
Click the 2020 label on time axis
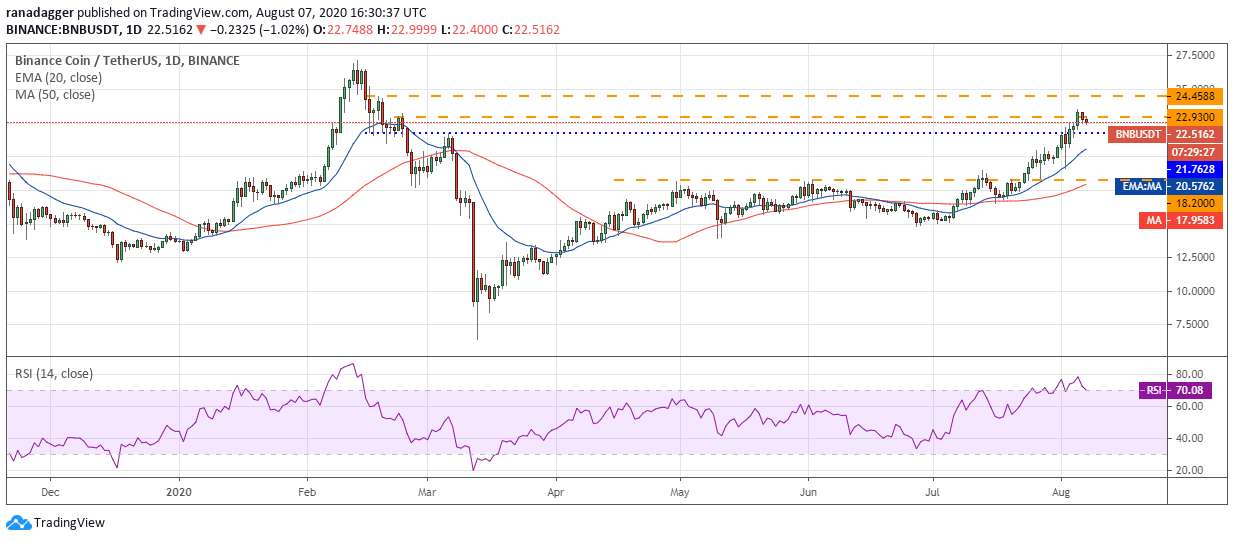click(x=178, y=492)
